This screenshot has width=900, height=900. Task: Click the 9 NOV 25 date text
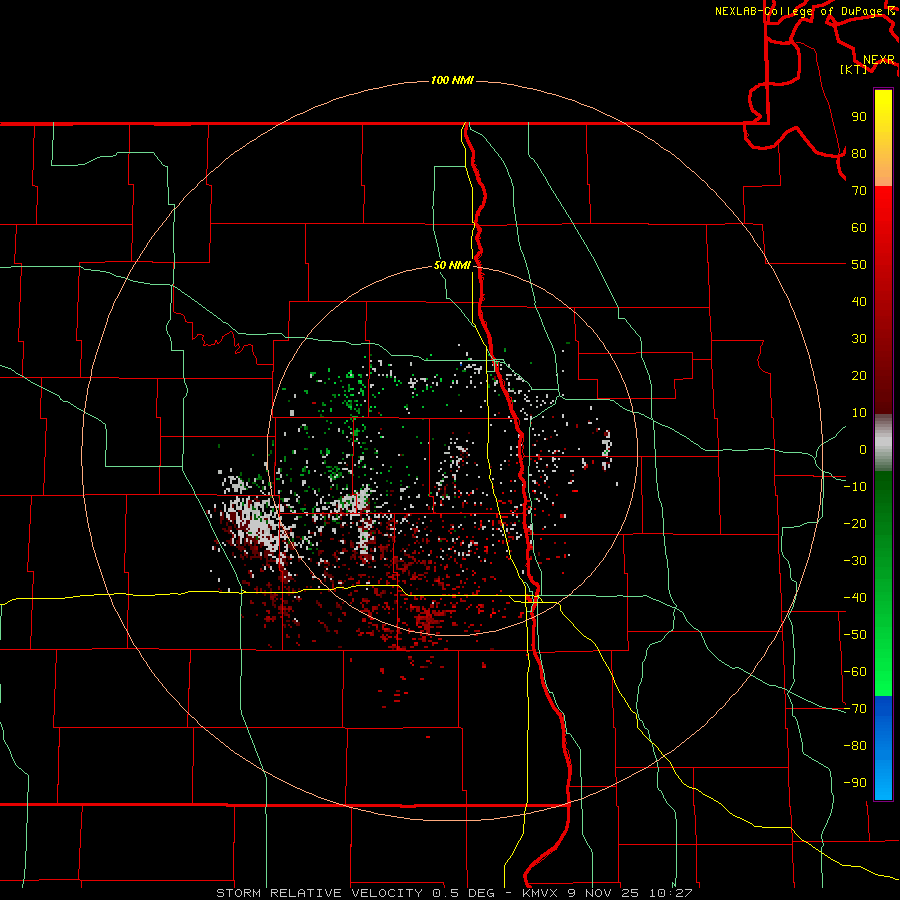(x=603, y=893)
